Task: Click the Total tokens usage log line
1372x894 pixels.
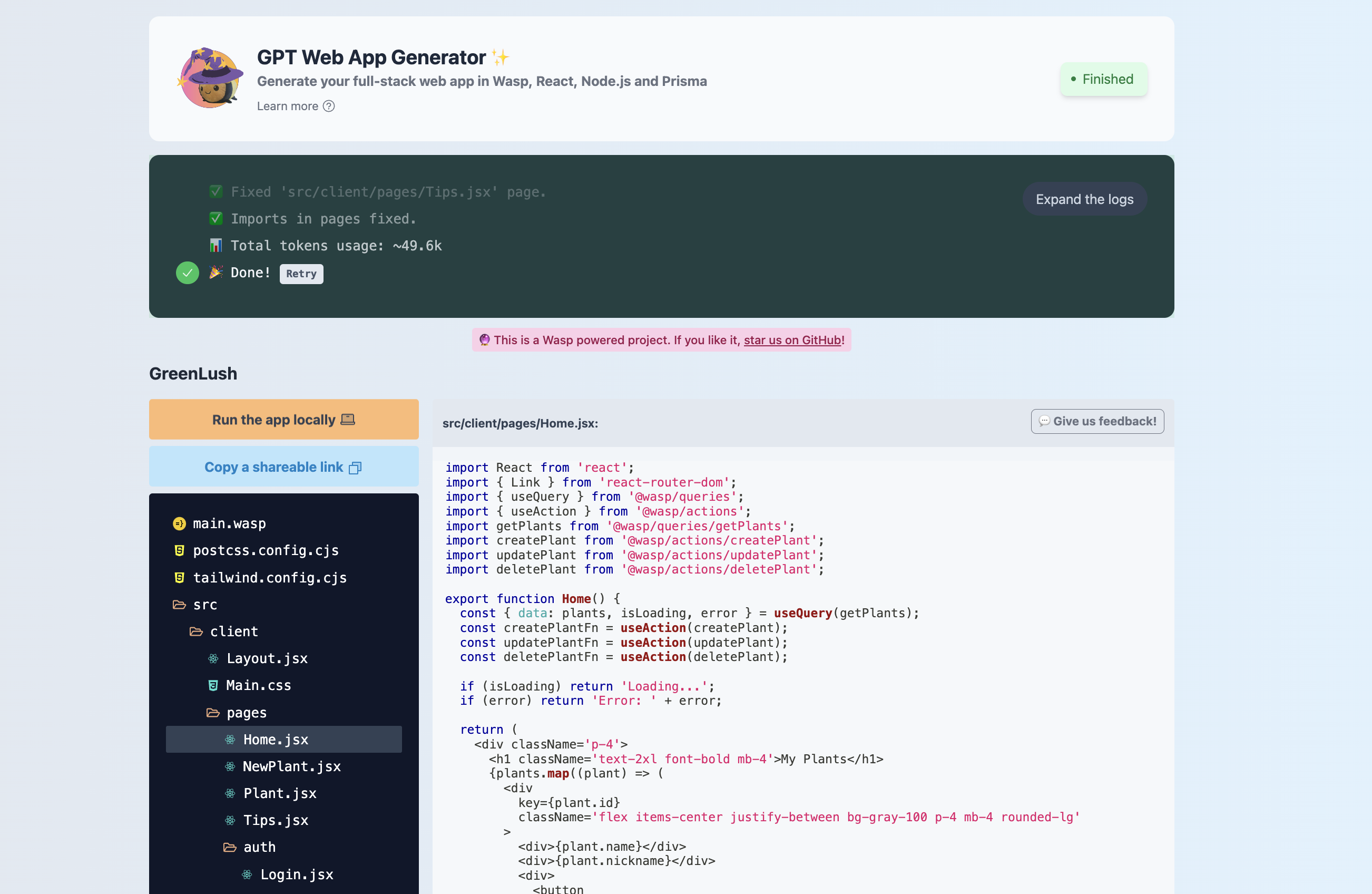Action: pos(326,246)
